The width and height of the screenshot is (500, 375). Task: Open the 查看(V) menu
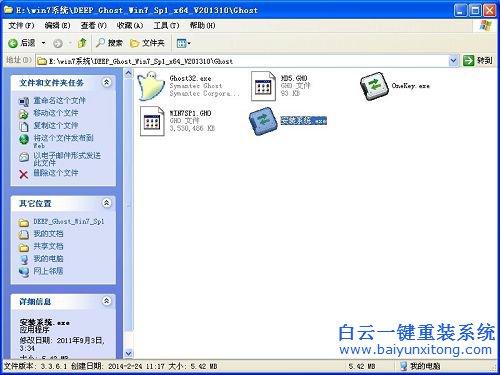(x=93, y=26)
